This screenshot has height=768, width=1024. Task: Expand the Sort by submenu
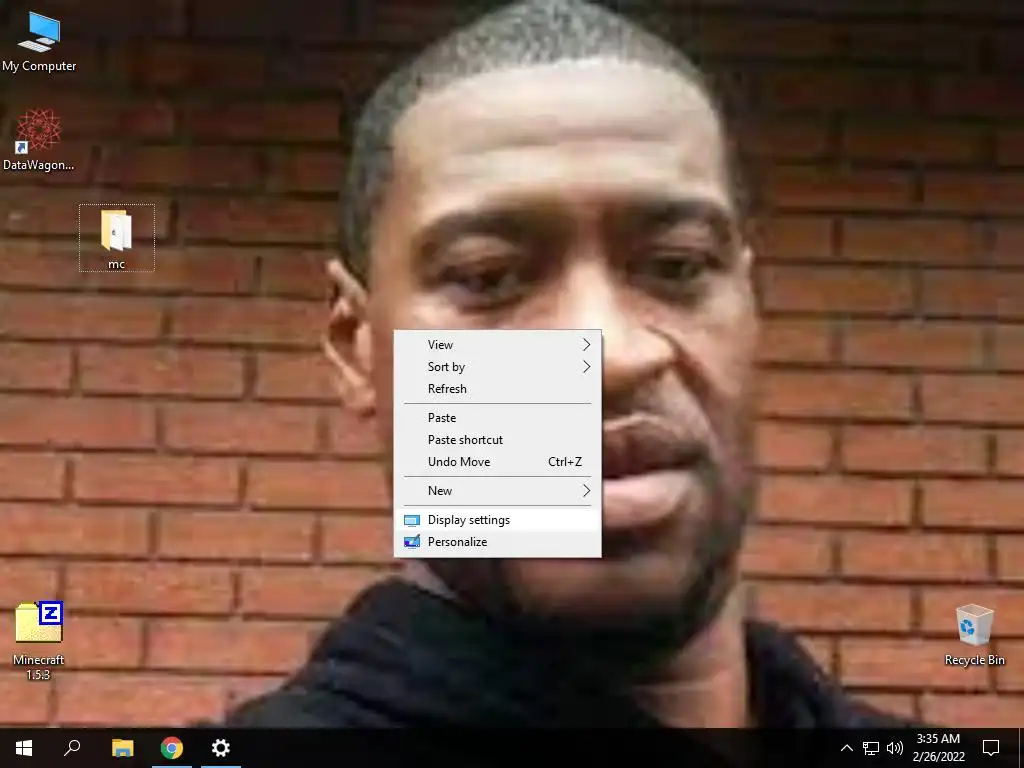(498, 367)
